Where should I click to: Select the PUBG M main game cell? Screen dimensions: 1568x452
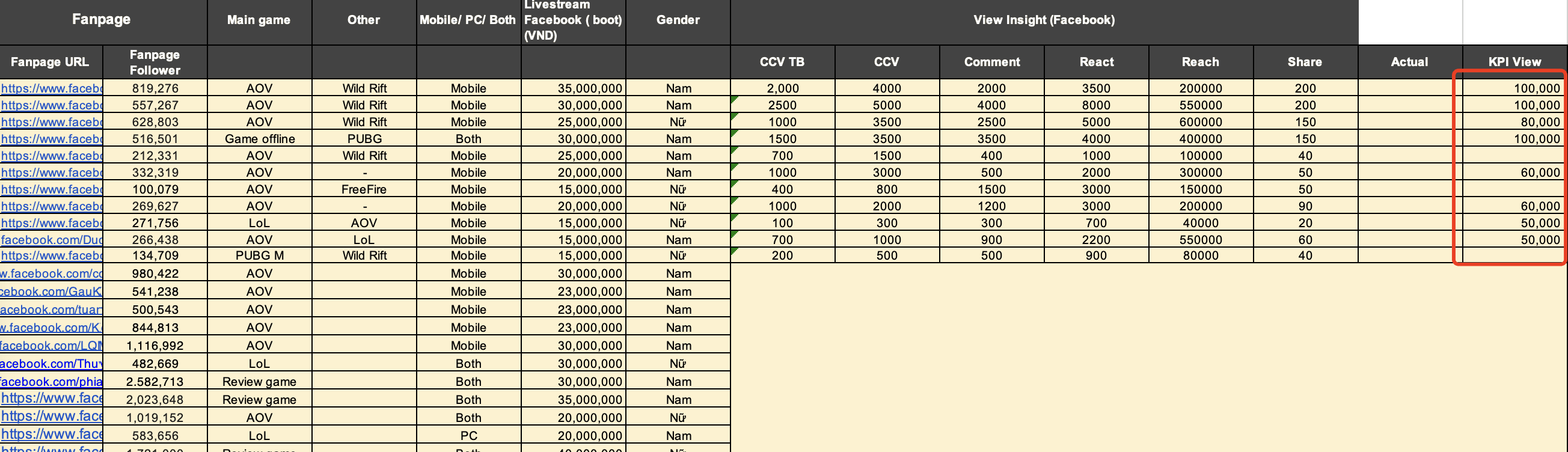click(259, 255)
